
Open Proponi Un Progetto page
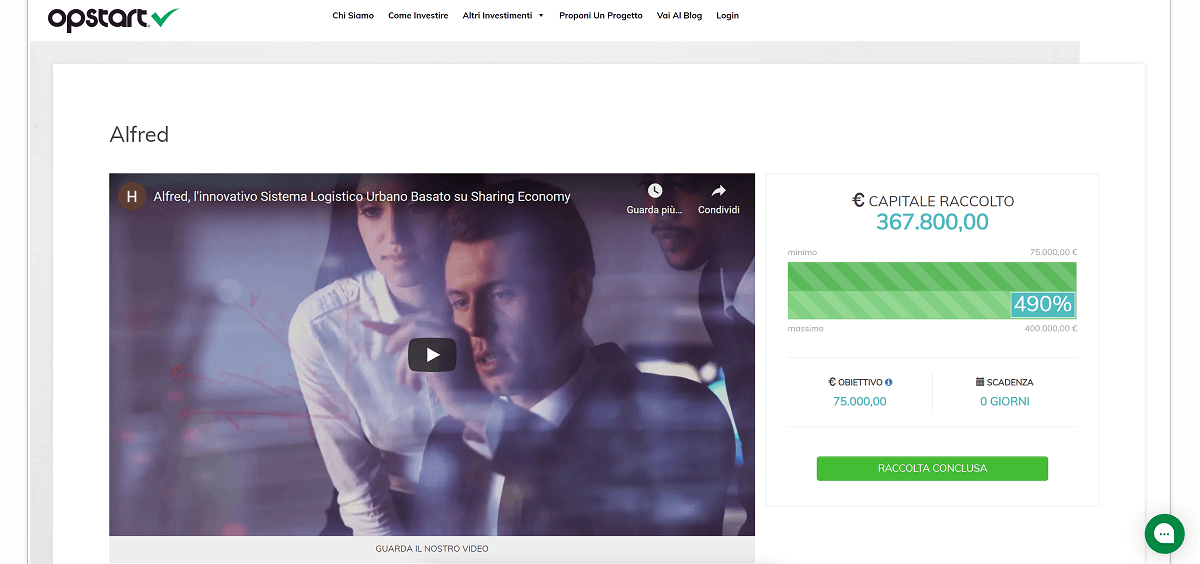pos(601,16)
